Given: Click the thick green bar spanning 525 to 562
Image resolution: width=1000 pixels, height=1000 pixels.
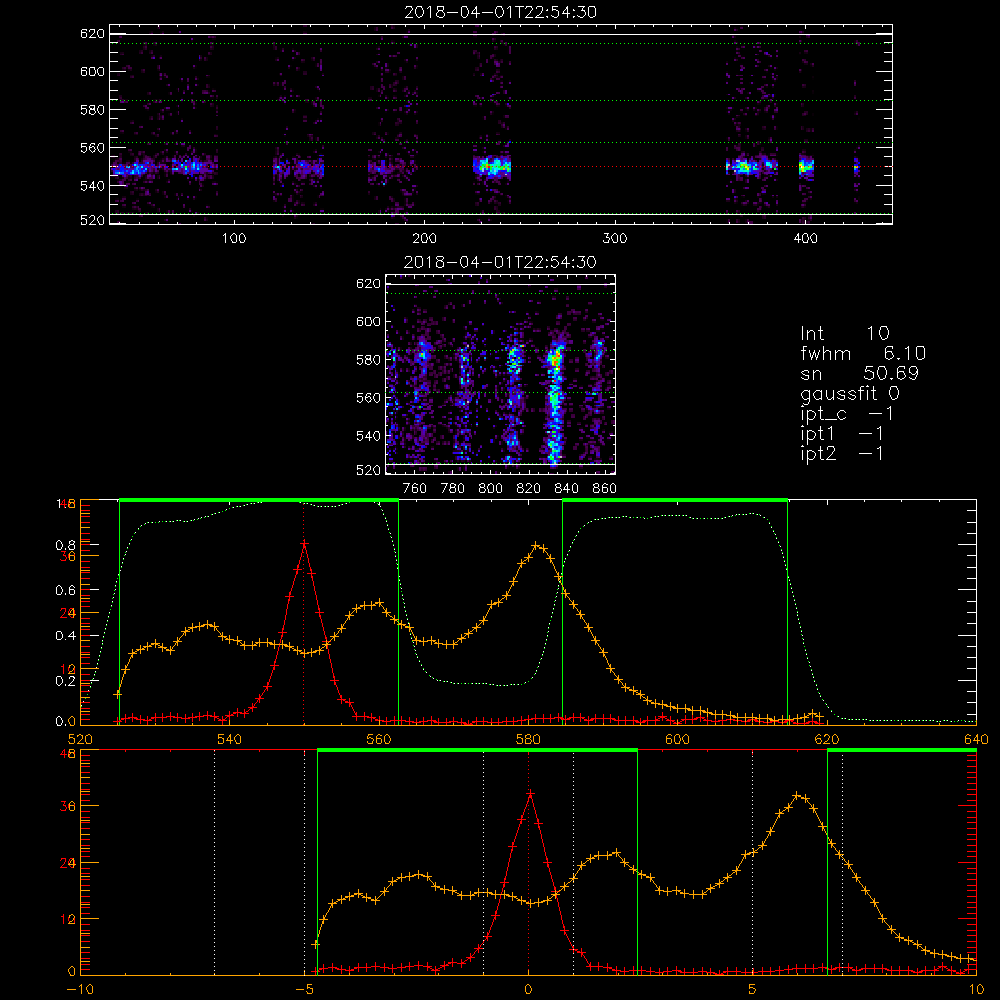Looking at the screenshot, I should [x=259, y=500].
